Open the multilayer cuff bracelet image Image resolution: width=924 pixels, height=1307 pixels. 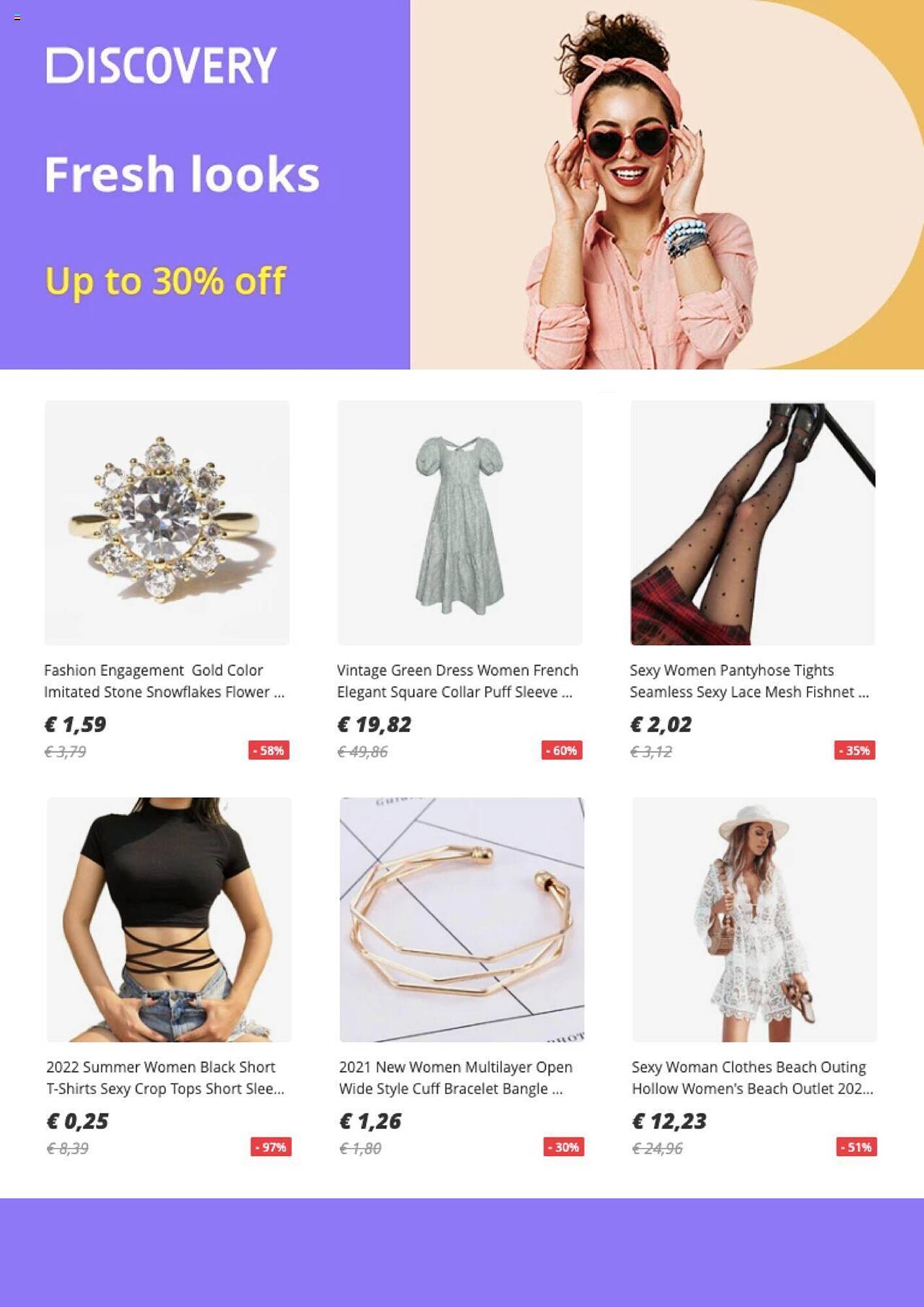[x=462, y=919]
